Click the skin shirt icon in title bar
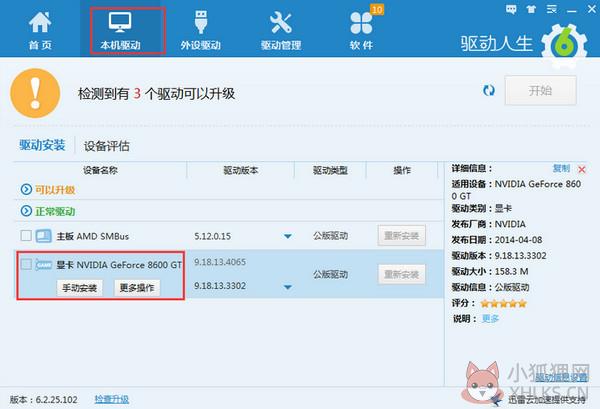The height and width of the screenshot is (409, 600). tap(531, 9)
